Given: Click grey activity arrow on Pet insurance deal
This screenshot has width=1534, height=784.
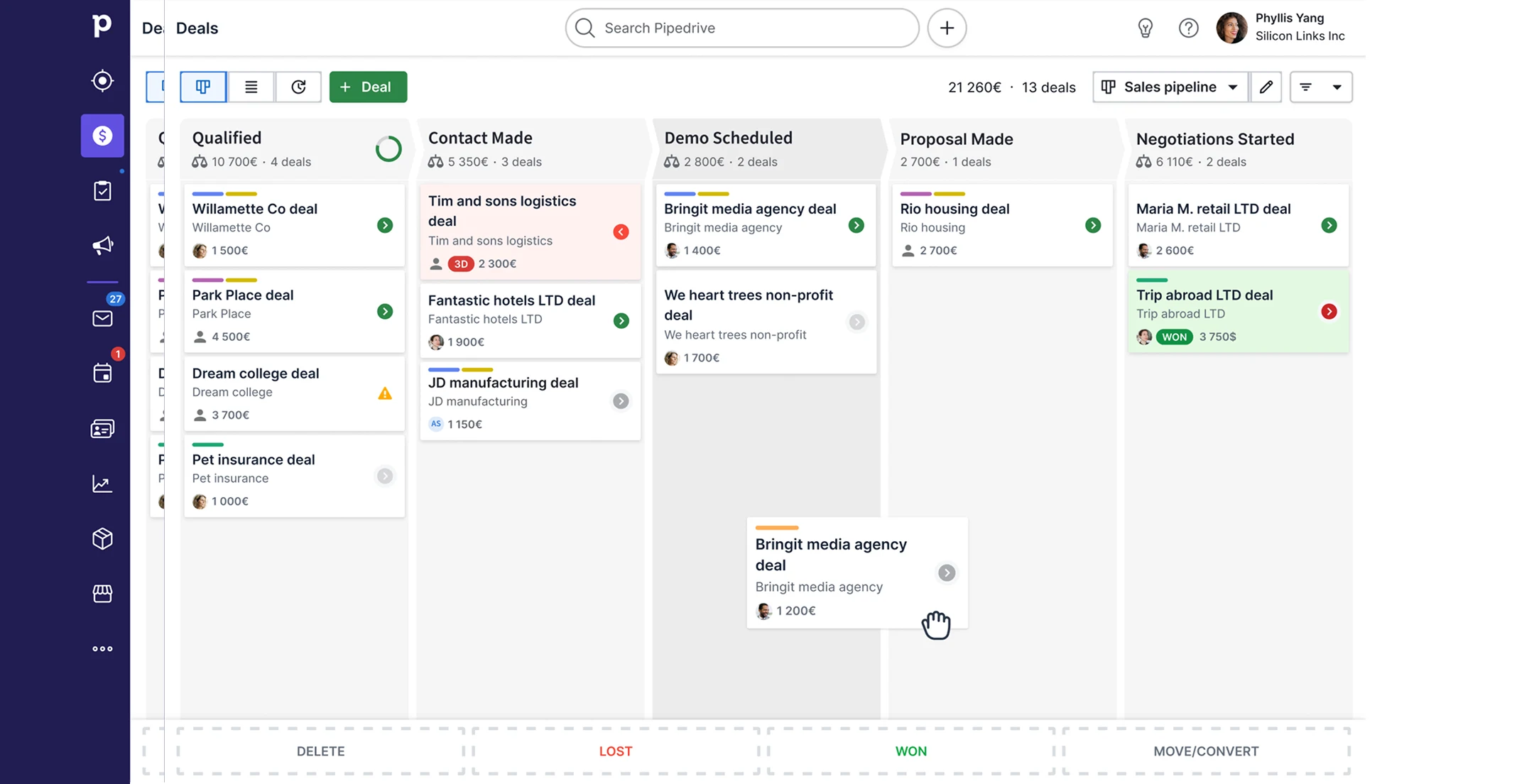Looking at the screenshot, I should (x=385, y=476).
